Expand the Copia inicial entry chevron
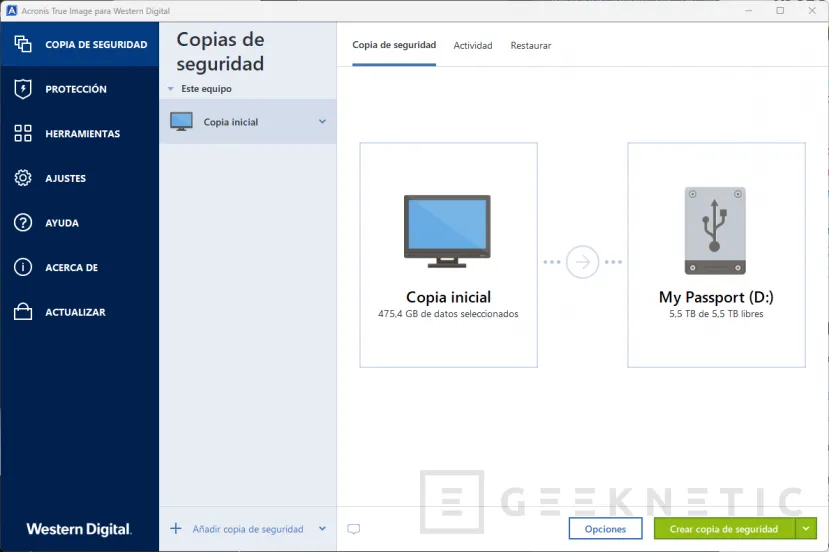The width and height of the screenshot is (829, 552). tap(322, 122)
